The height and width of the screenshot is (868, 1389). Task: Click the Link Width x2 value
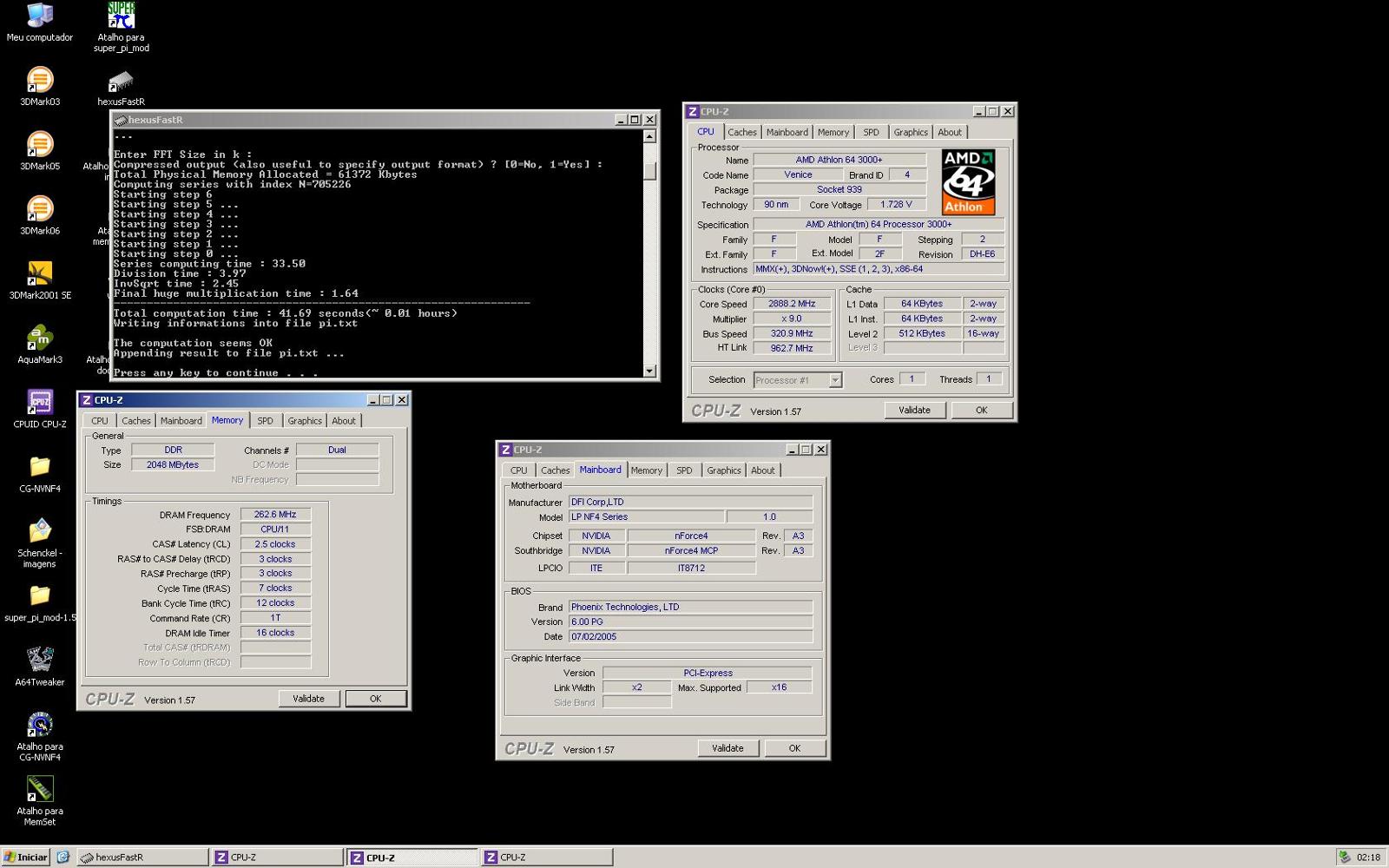pyautogui.click(x=637, y=687)
